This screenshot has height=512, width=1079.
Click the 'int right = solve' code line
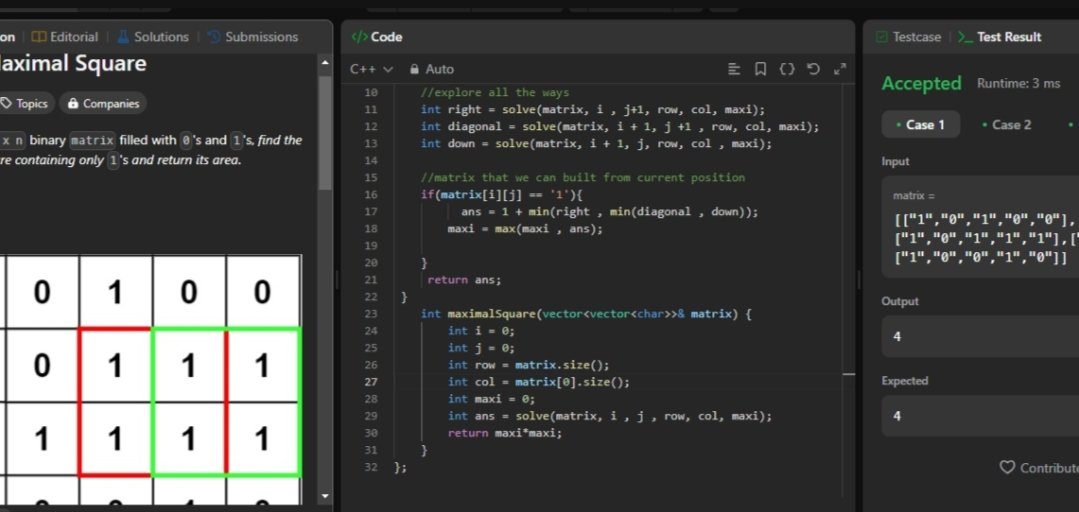(592, 109)
